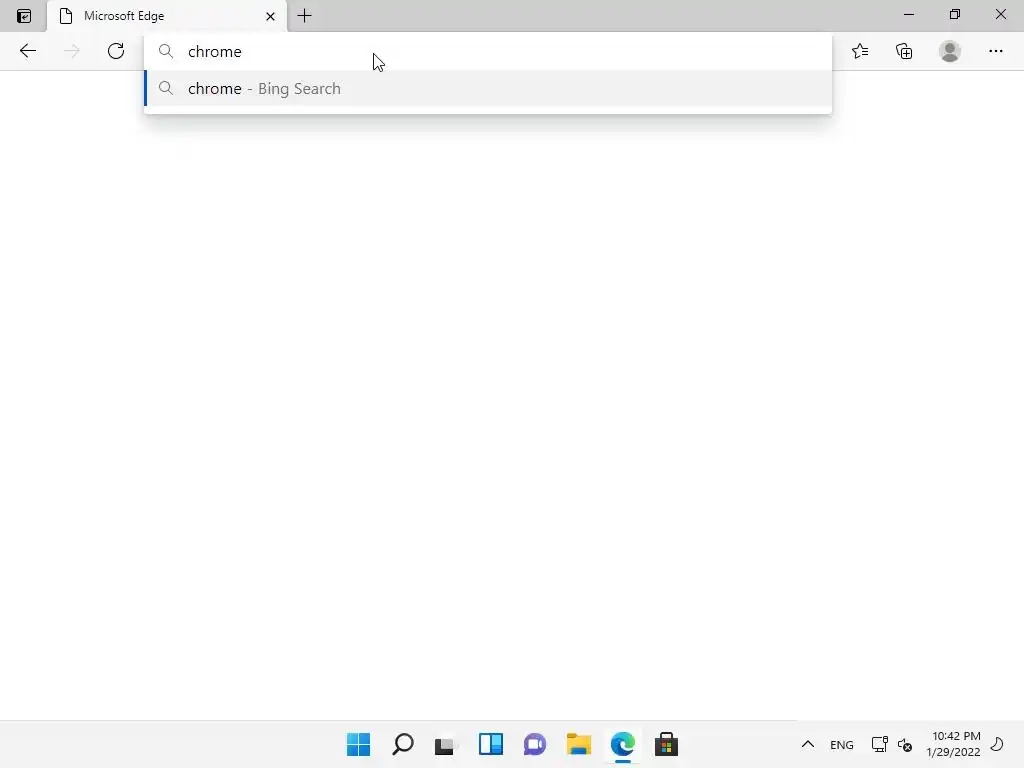The height and width of the screenshot is (768, 1024).
Task: Click the Edge icon on taskbar
Action: [622, 744]
